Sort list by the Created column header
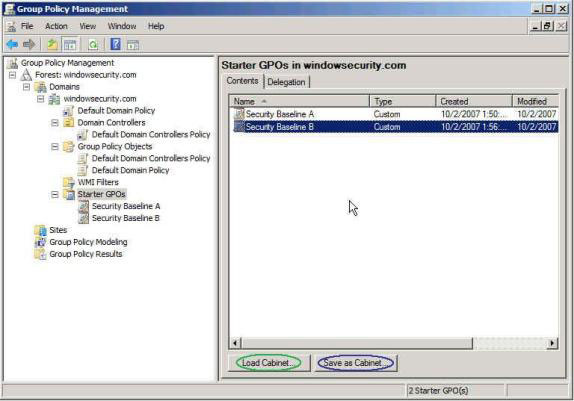 [474, 101]
